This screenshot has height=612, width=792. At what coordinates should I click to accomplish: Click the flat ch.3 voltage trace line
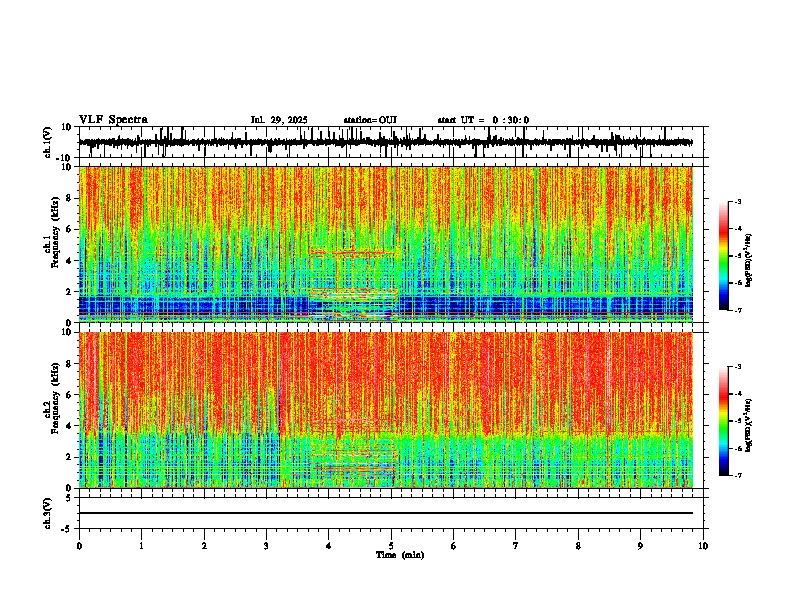click(385, 513)
